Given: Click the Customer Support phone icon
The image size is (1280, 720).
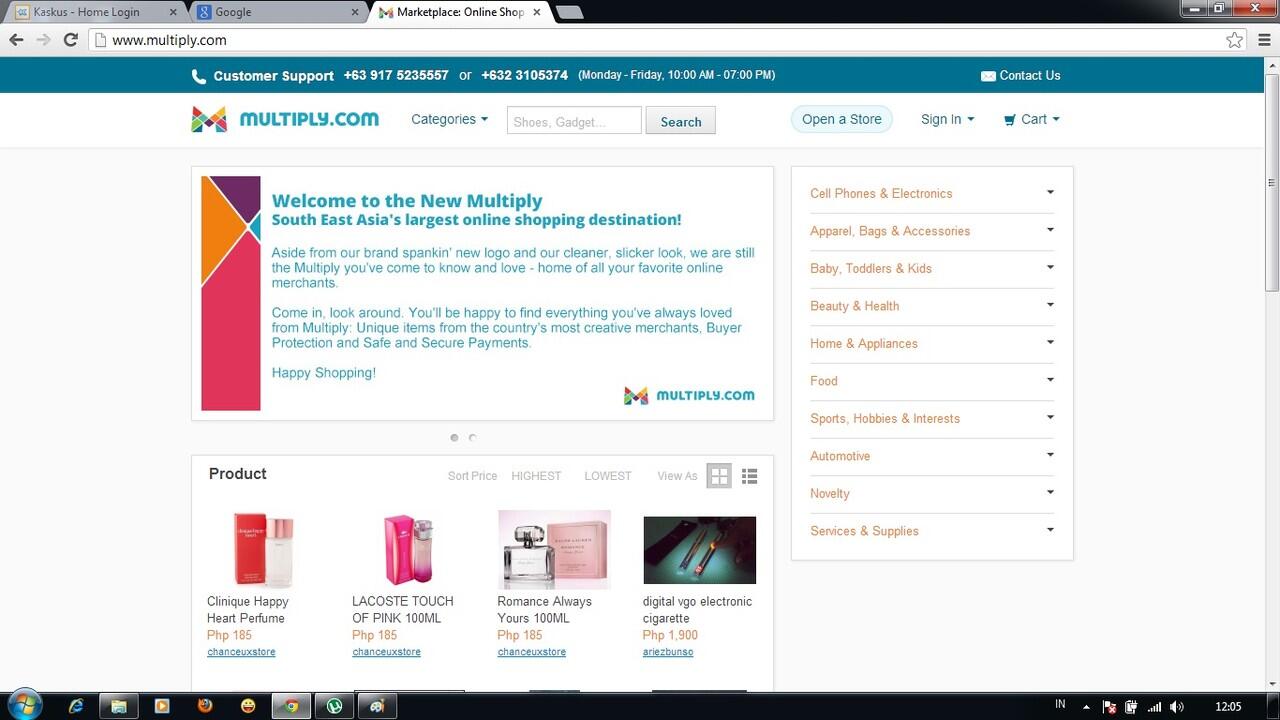Looking at the screenshot, I should click(x=199, y=76).
